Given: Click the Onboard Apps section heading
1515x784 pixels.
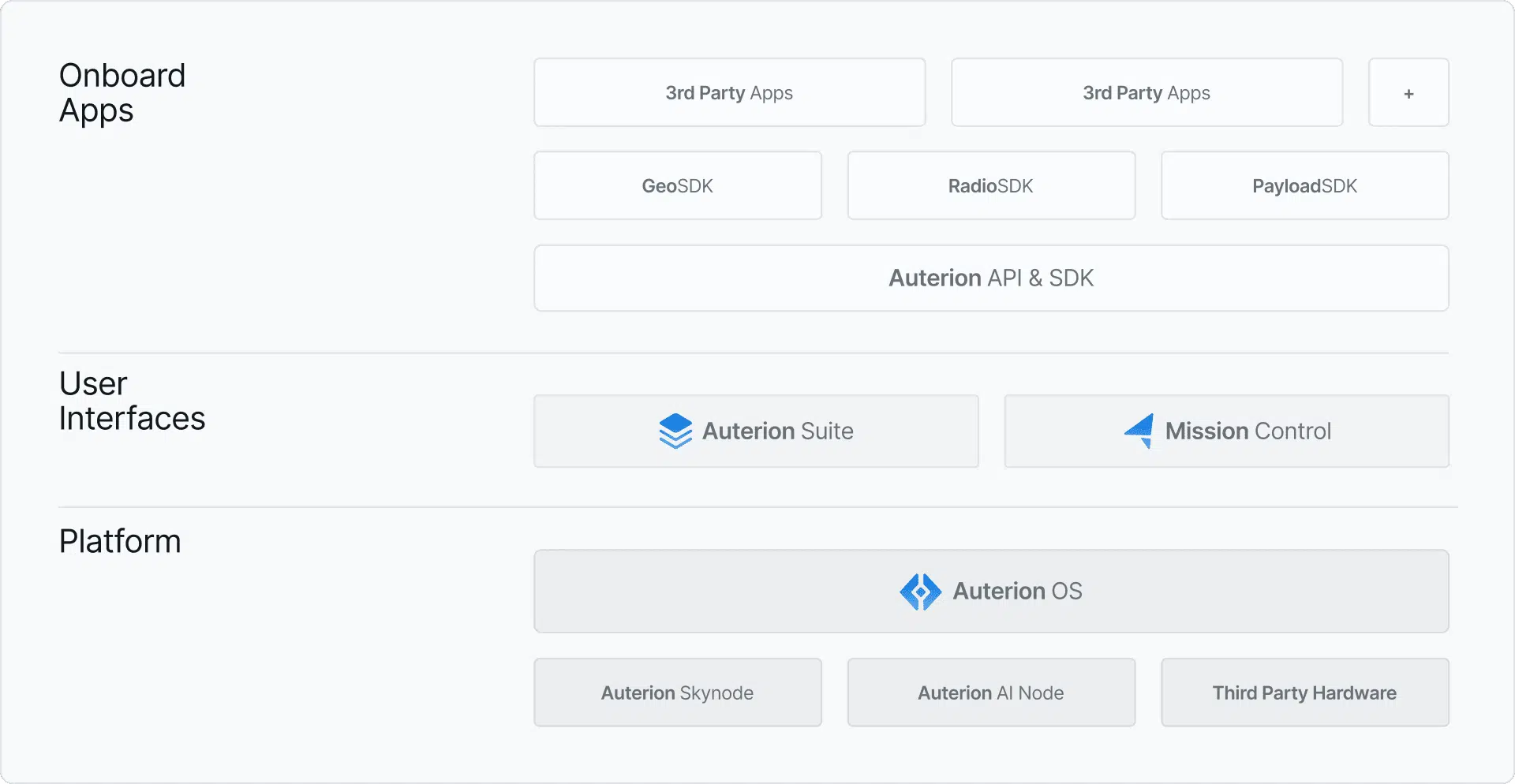Looking at the screenshot, I should click(x=122, y=93).
